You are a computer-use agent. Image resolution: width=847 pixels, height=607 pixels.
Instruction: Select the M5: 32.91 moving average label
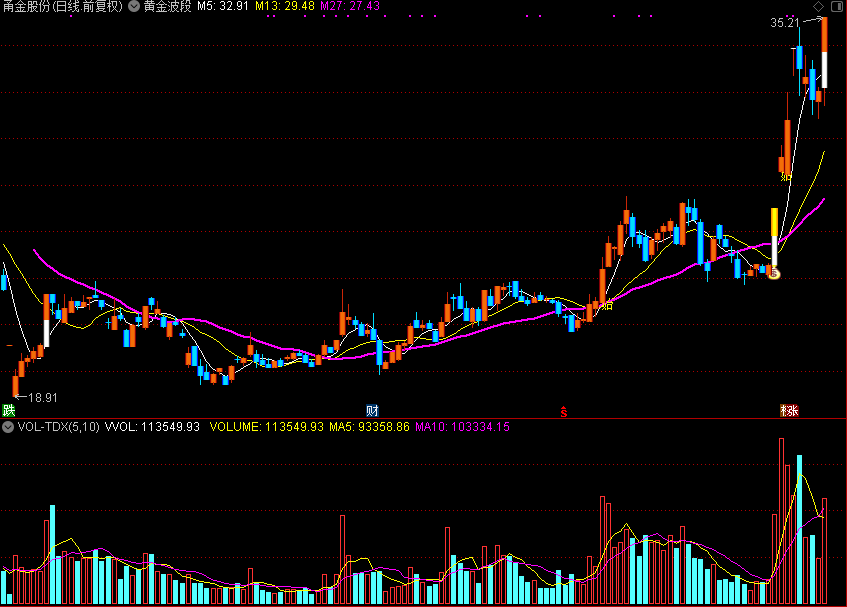(x=223, y=6)
